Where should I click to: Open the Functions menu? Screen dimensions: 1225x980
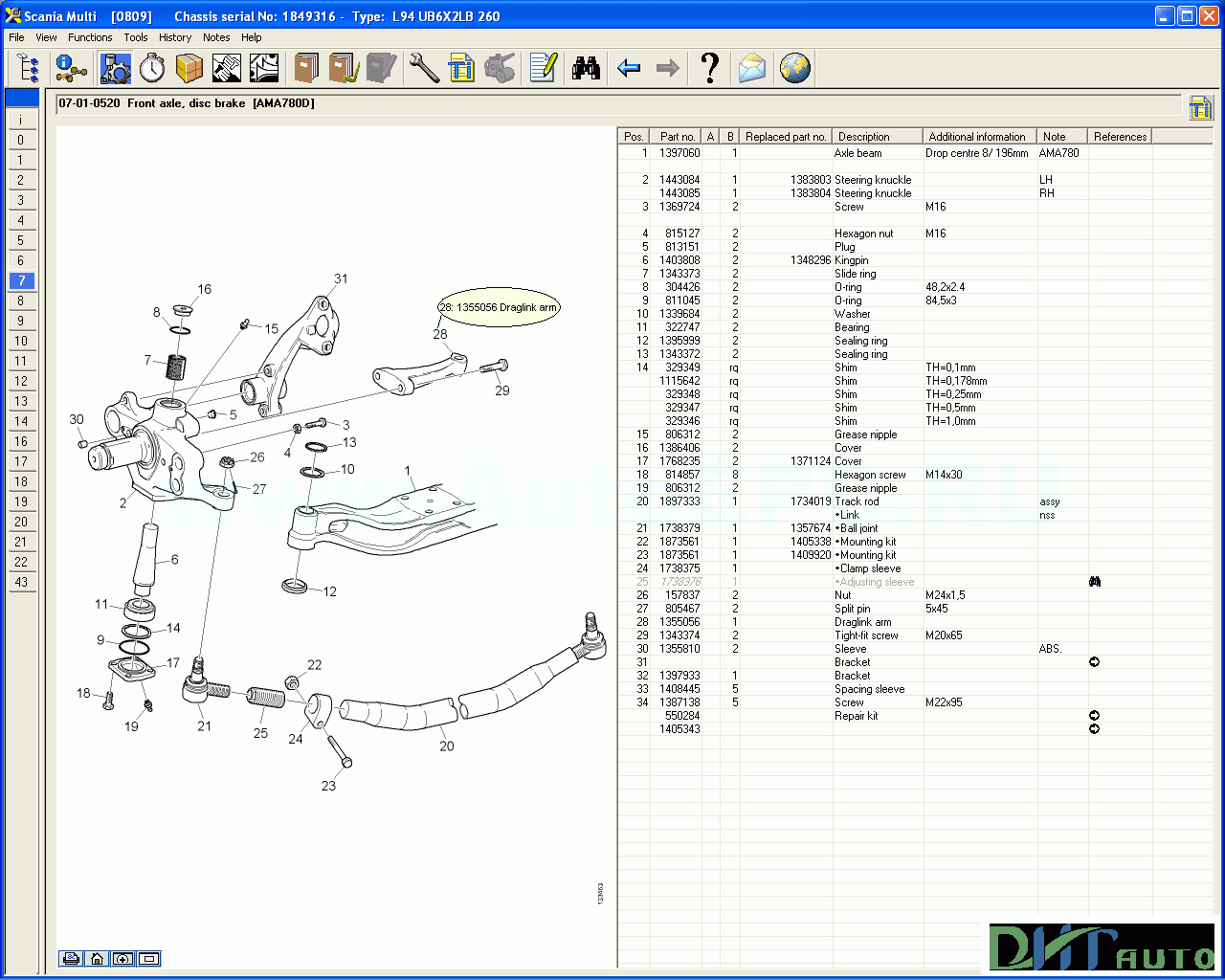tap(90, 37)
